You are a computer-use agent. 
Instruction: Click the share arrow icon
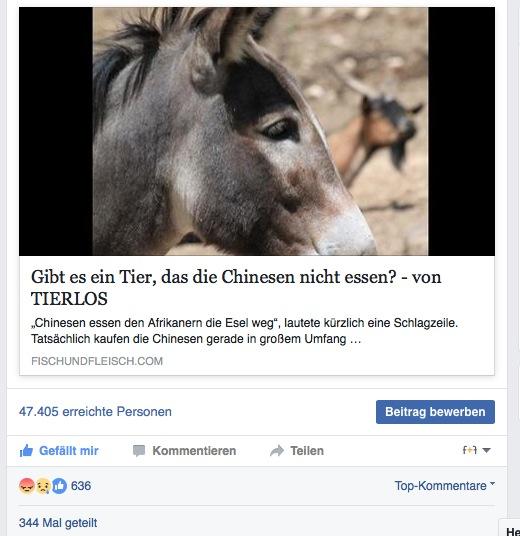tap(277, 451)
